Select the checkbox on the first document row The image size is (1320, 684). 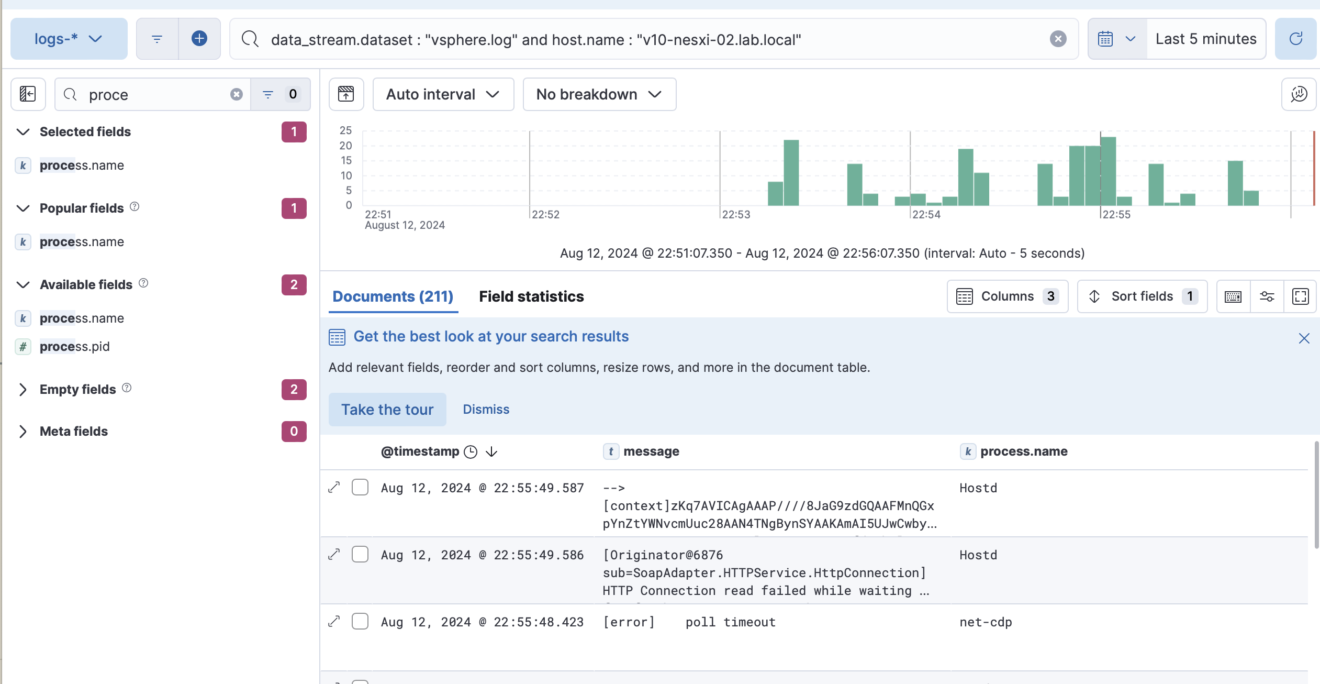(x=360, y=487)
